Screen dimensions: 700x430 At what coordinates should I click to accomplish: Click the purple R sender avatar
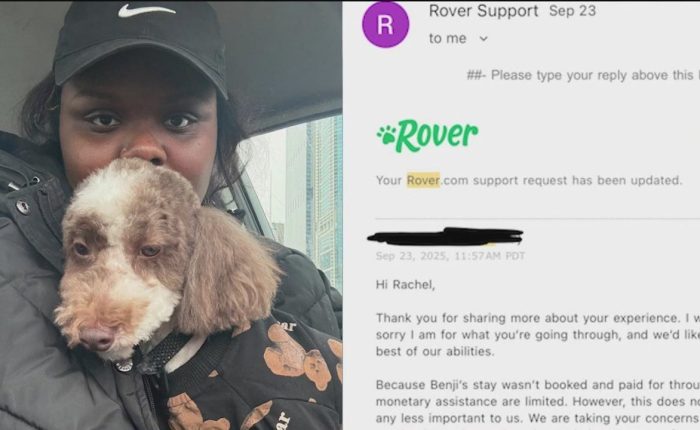coord(385,25)
